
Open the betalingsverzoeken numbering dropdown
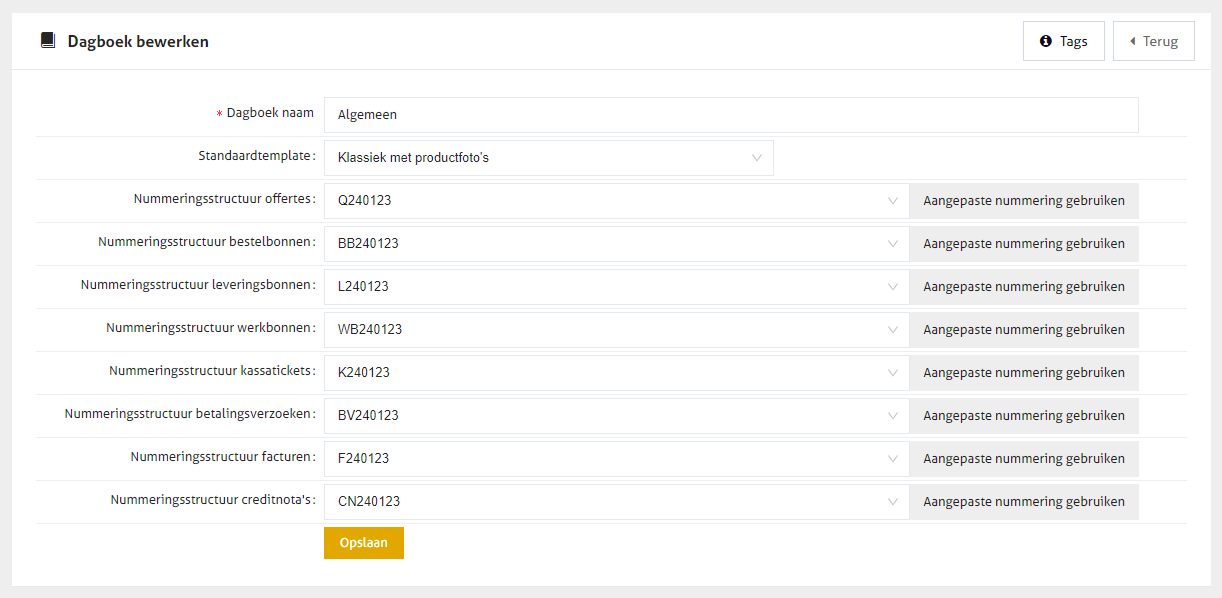[x=616, y=416]
